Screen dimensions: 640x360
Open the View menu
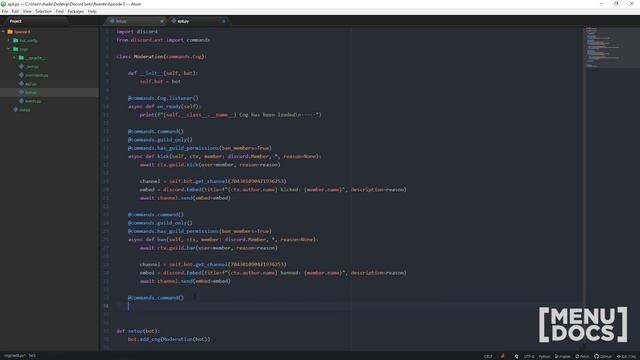coord(27,11)
